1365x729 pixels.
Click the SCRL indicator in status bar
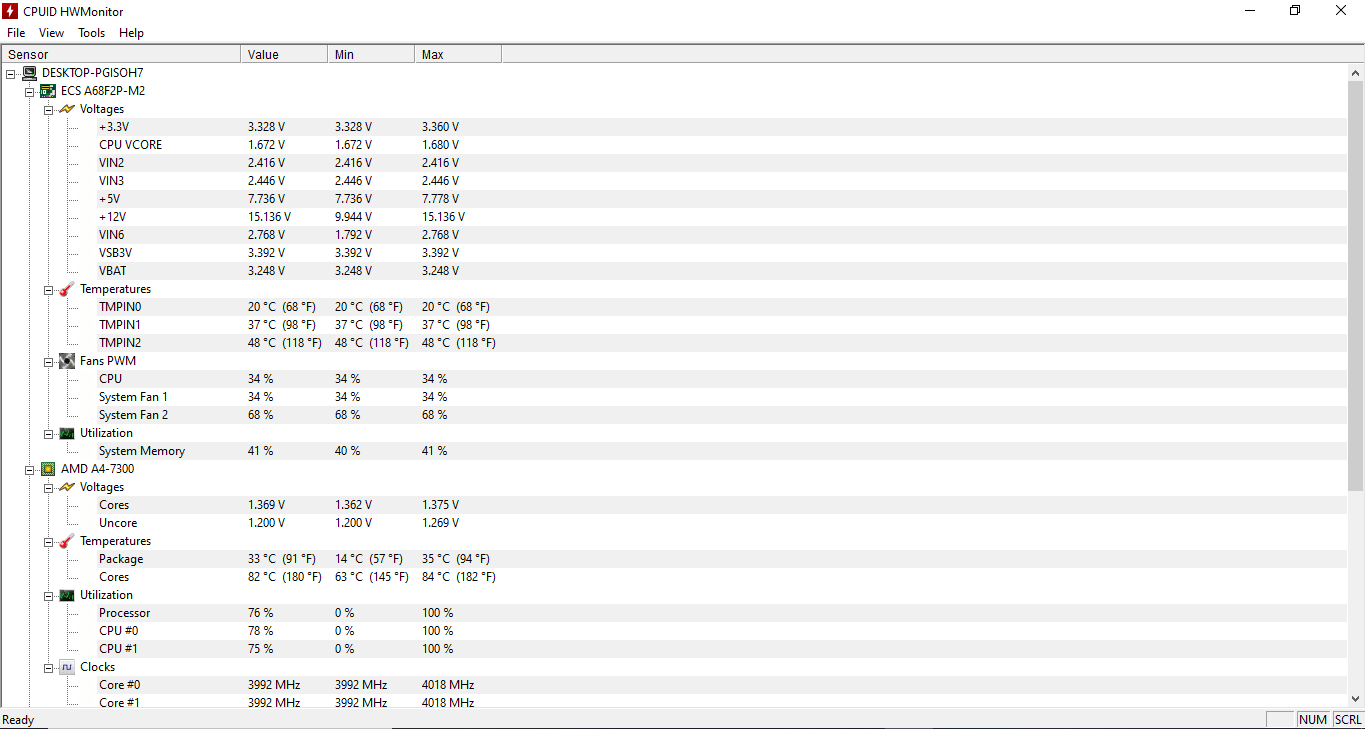click(x=1348, y=720)
